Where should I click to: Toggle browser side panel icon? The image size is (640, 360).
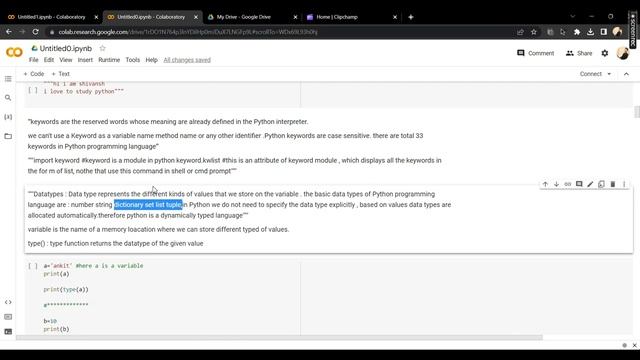point(604,32)
